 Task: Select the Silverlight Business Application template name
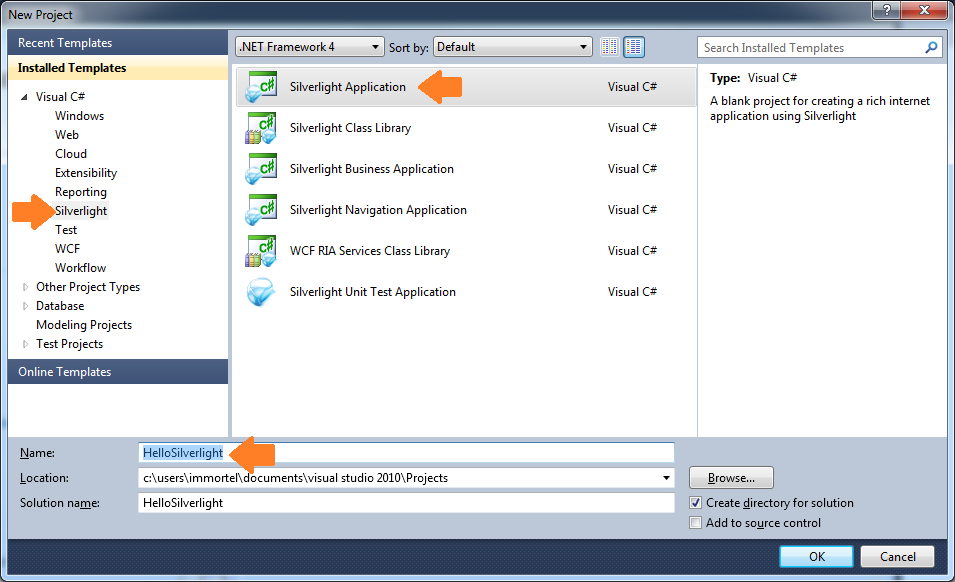click(x=372, y=169)
